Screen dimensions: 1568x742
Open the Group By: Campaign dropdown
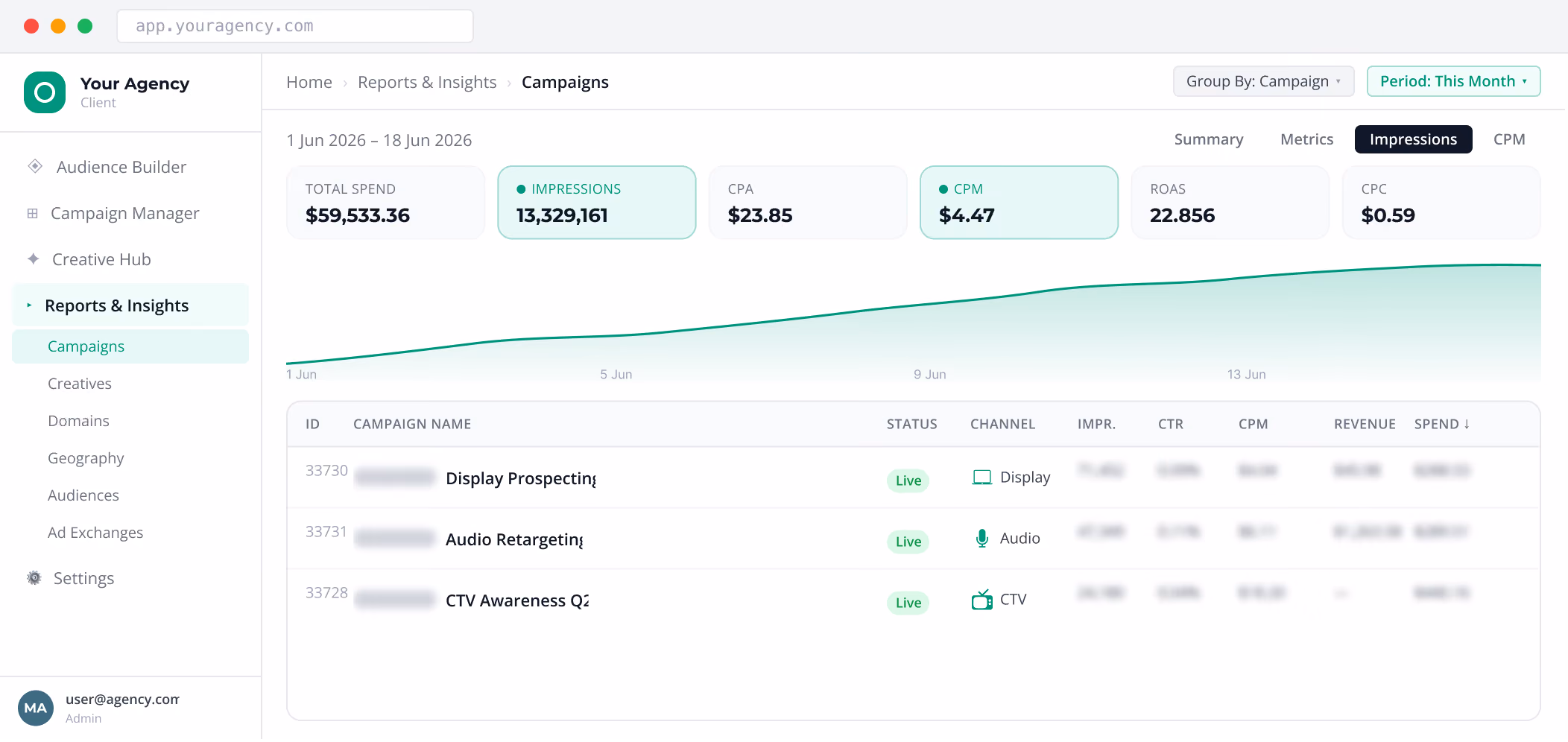click(x=1265, y=81)
